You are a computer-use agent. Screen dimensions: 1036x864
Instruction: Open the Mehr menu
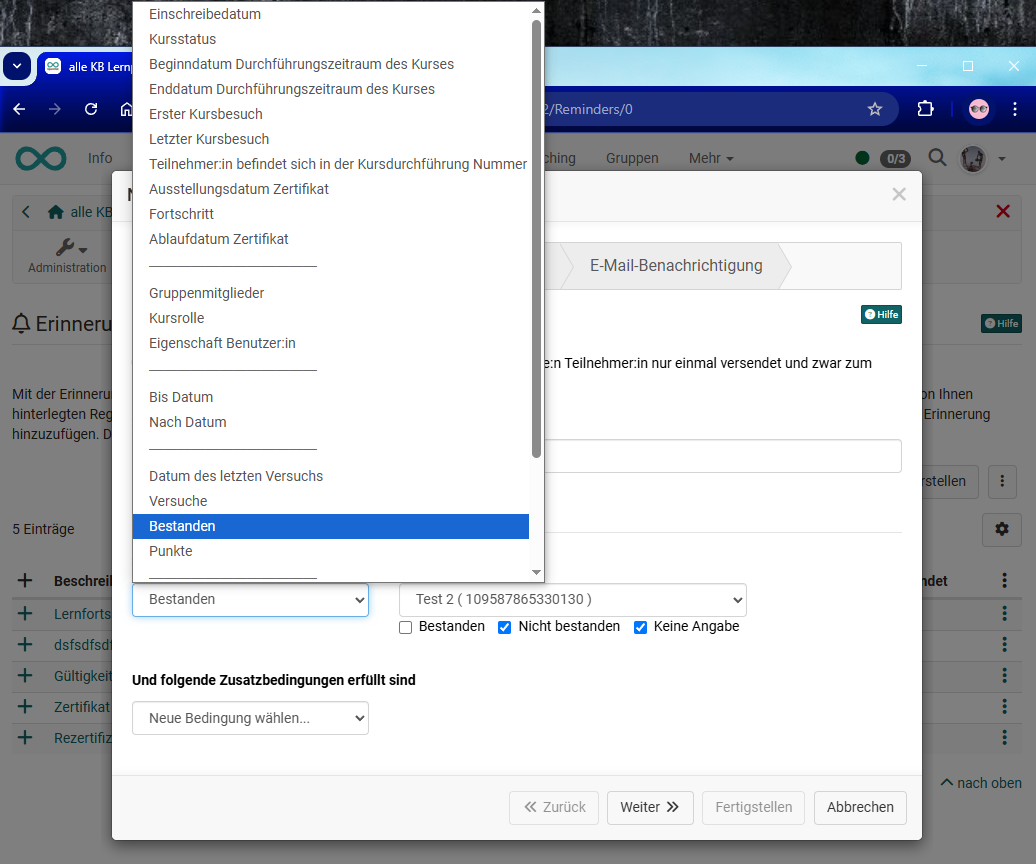click(x=711, y=158)
